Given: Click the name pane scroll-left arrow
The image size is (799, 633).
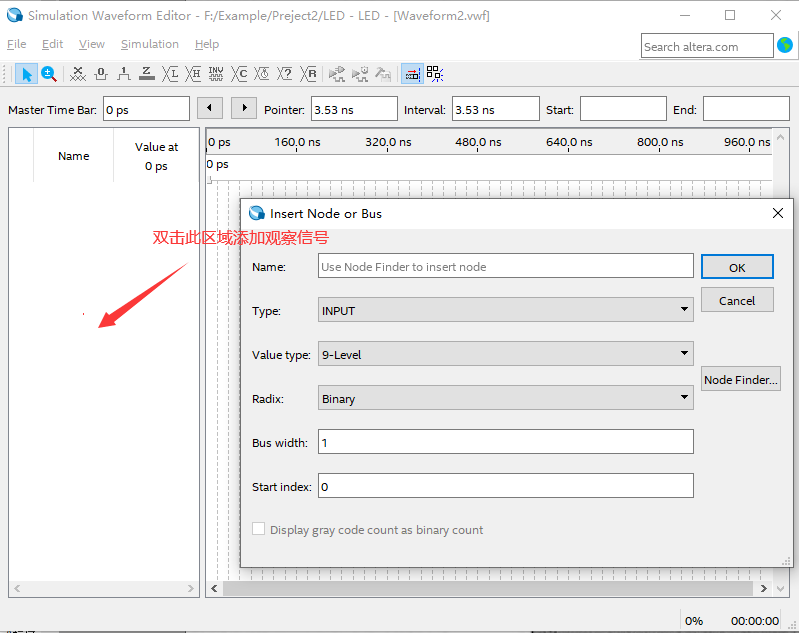Looking at the screenshot, I should coord(17,589).
